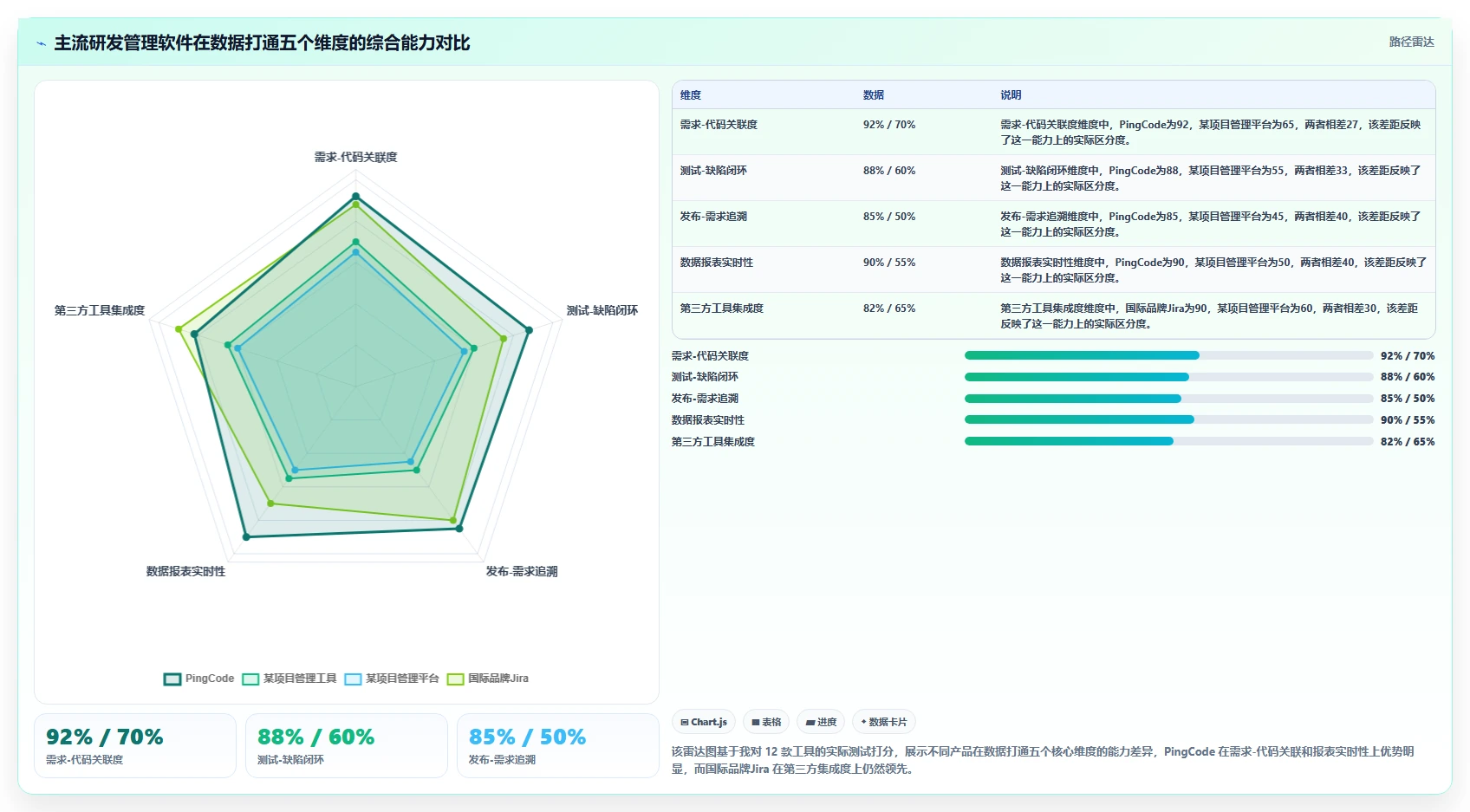Click radar axis label 测试-缺陷闭环

602,310
